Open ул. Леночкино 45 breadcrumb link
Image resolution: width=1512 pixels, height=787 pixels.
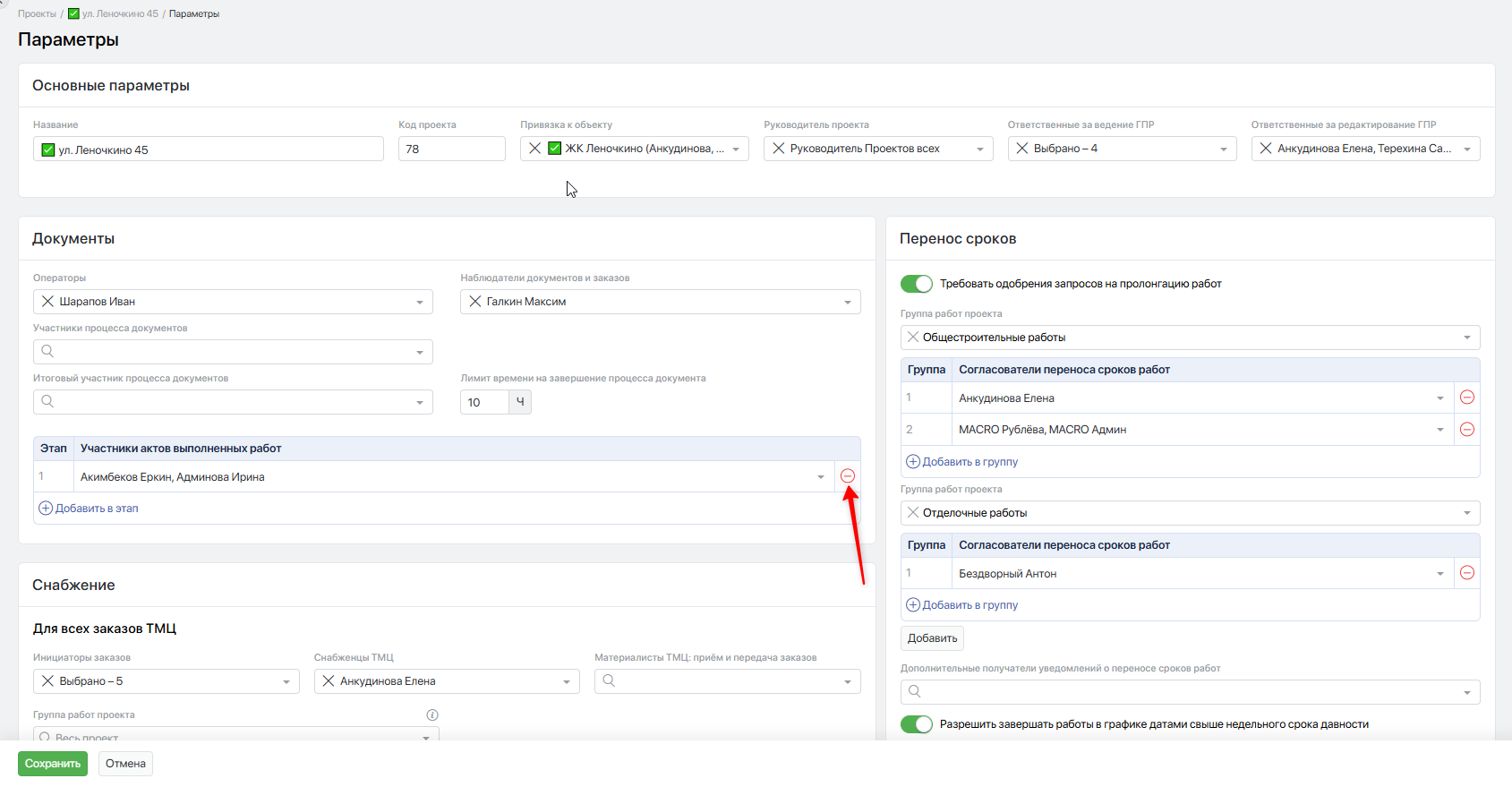[x=119, y=13]
